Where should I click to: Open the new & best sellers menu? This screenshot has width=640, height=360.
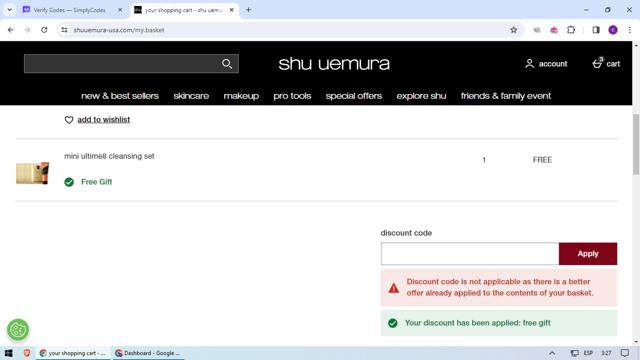pyautogui.click(x=120, y=96)
